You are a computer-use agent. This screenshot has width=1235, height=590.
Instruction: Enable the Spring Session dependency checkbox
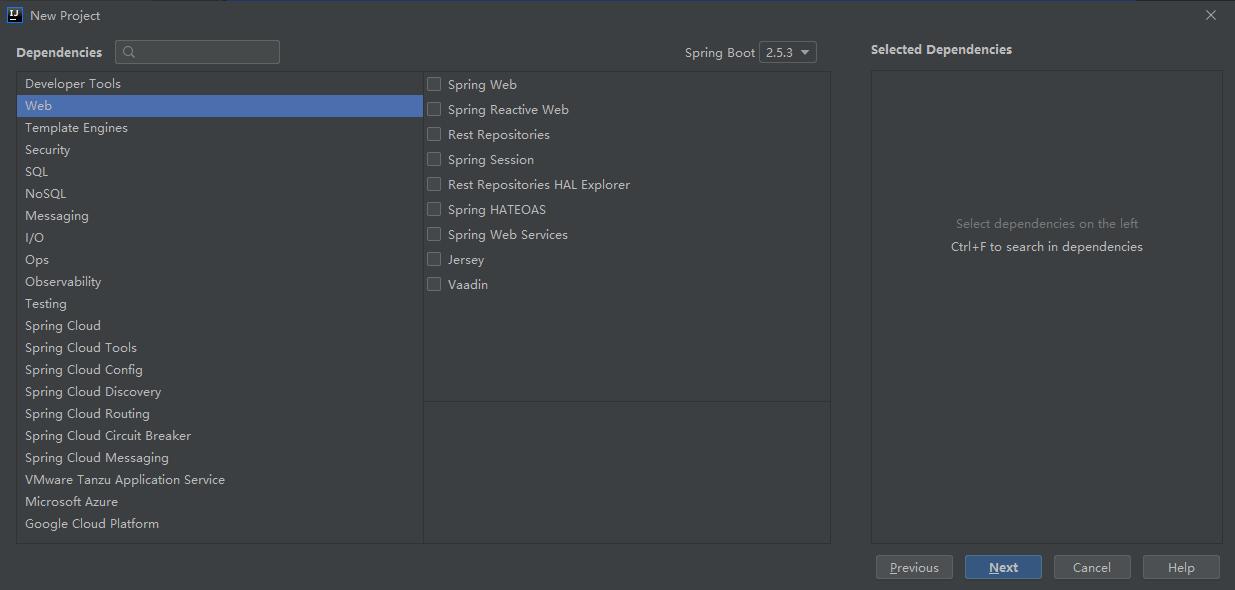pos(434,159)
